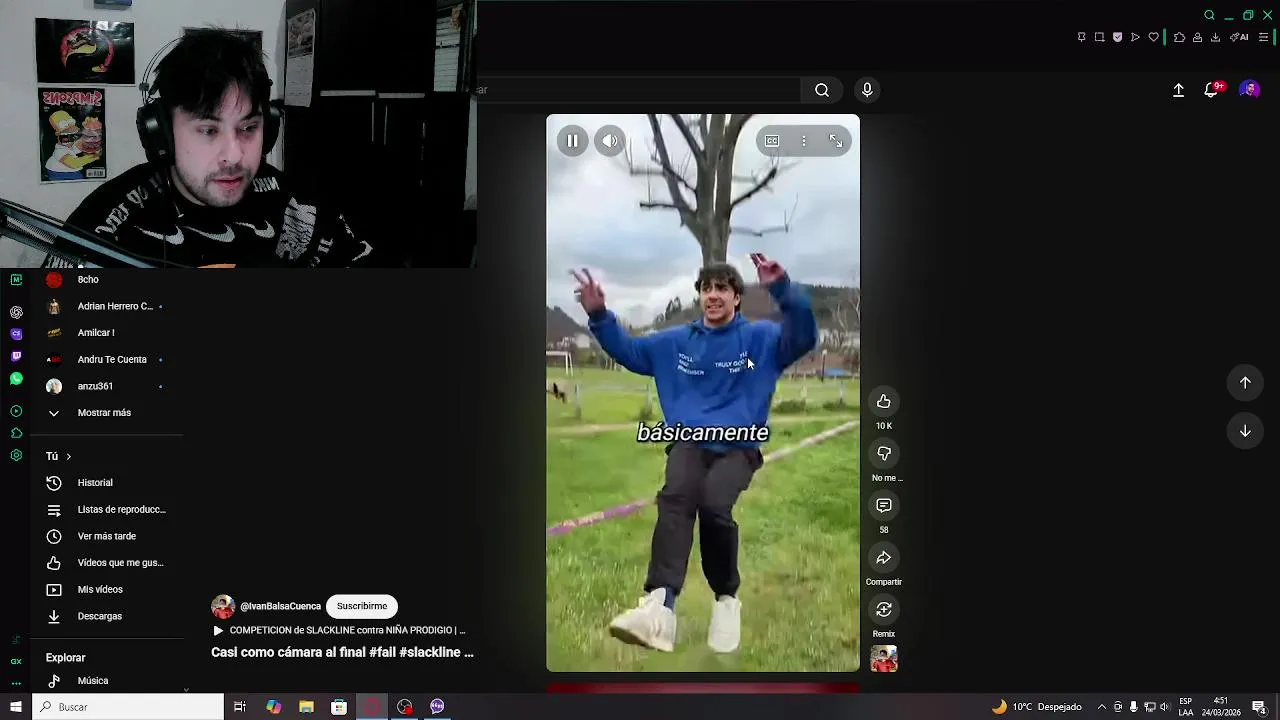Click the Windows Start button
The height and width of the screenshot is (720, 1280).
point(16,707)
